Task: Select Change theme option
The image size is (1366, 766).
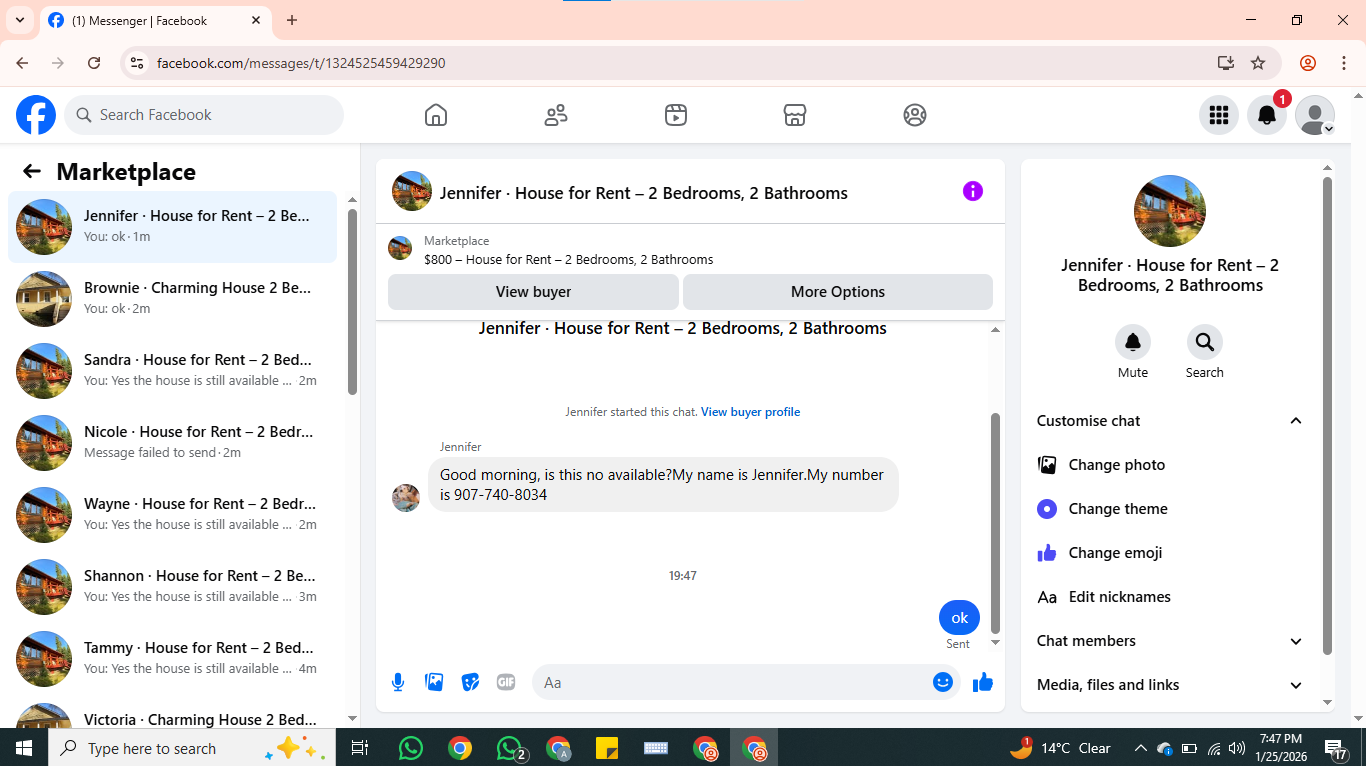Action: (x=1170, y=509)
